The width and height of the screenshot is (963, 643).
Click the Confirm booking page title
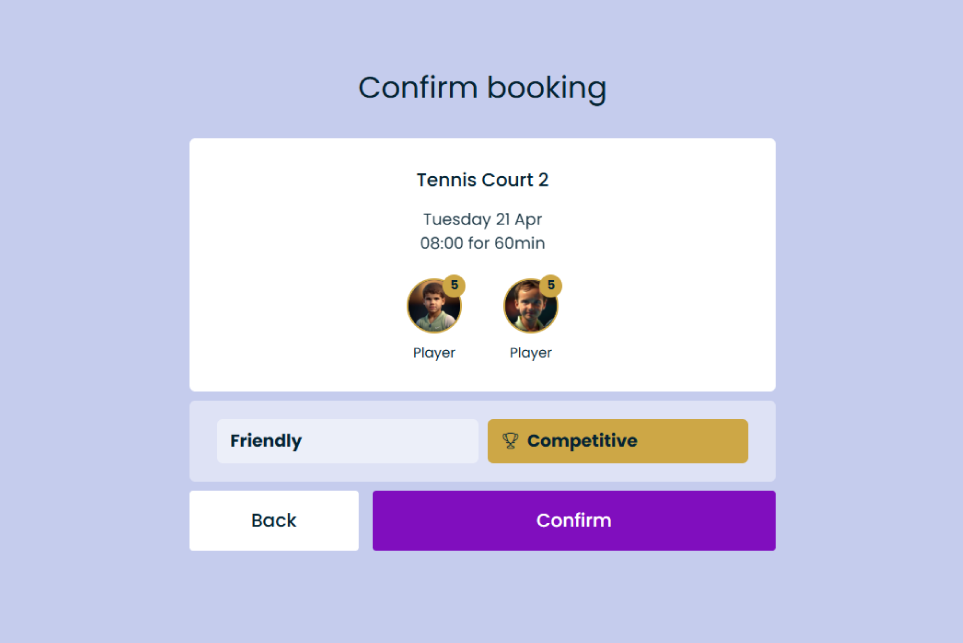point(482,88)
